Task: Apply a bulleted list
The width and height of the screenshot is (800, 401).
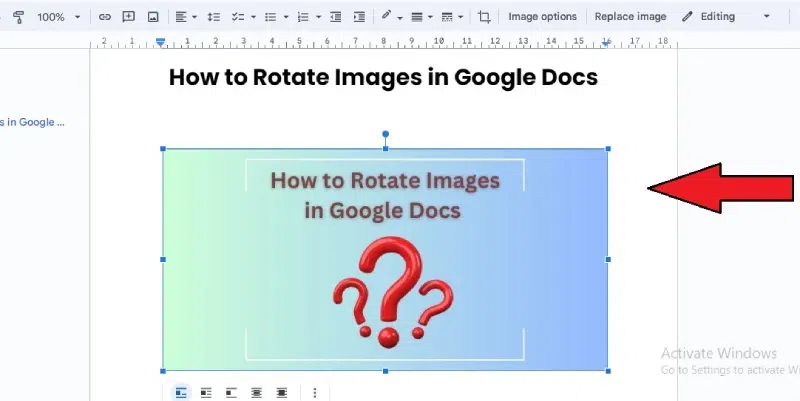Action: 270,17
